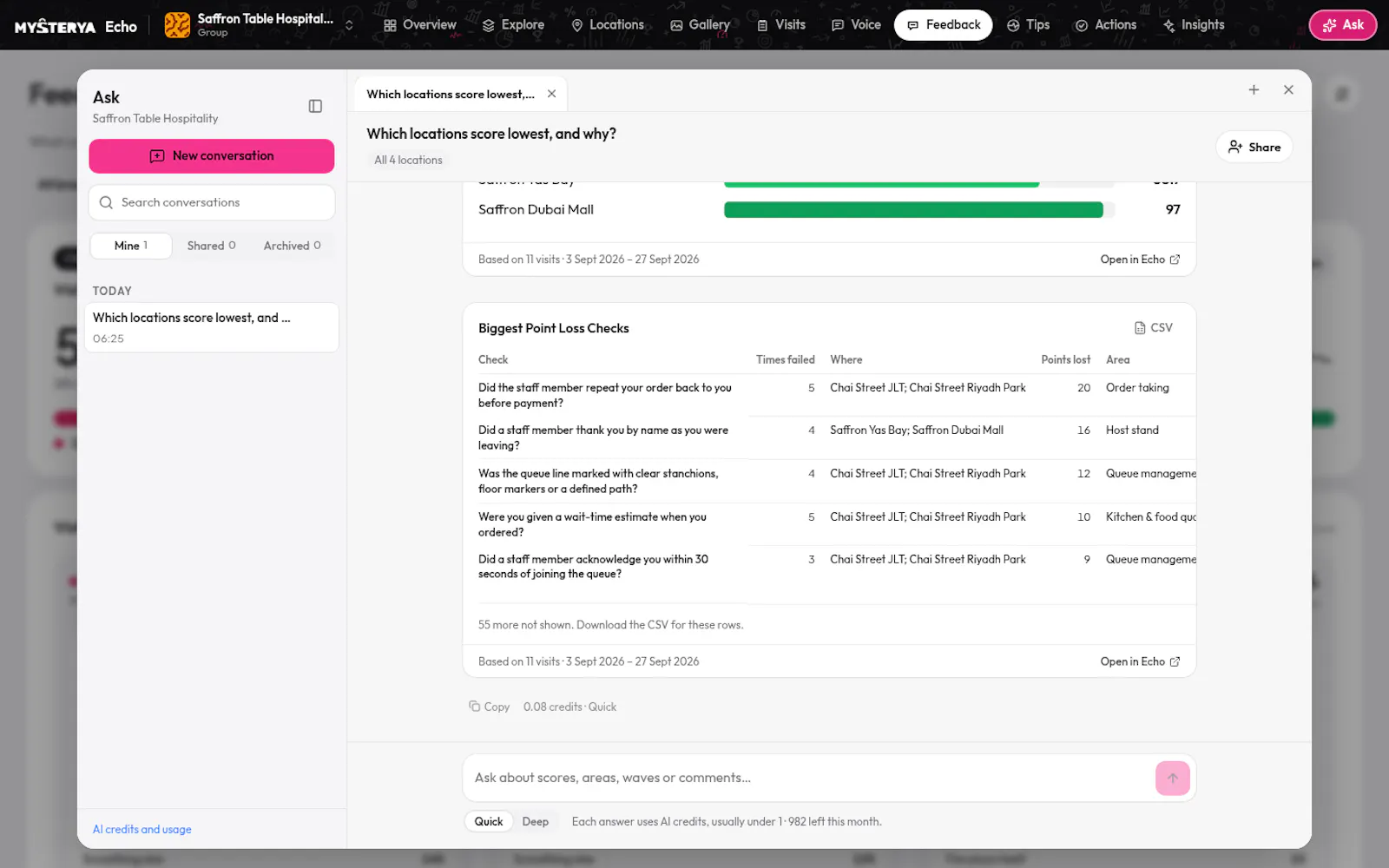Image resolution: width=1389 pixels, height=868 pixels.
Task: Click the pink Ask button in header
Action: [x=1342, y=25]
